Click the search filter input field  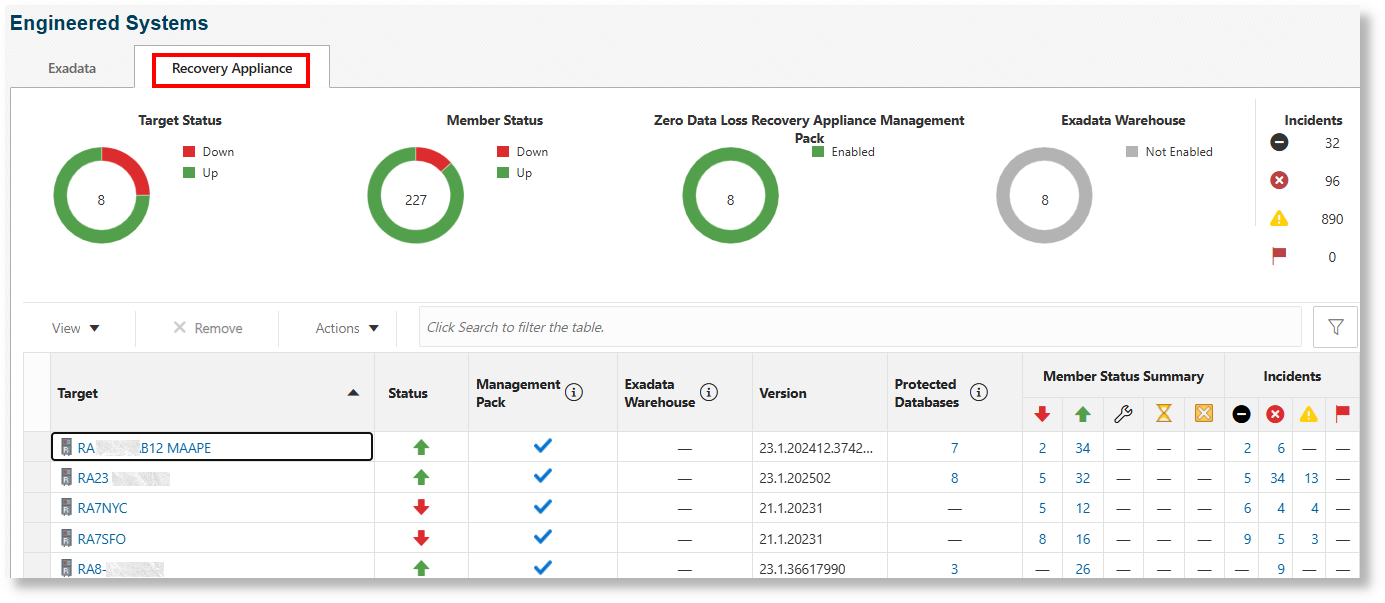(x=860, y=327)
